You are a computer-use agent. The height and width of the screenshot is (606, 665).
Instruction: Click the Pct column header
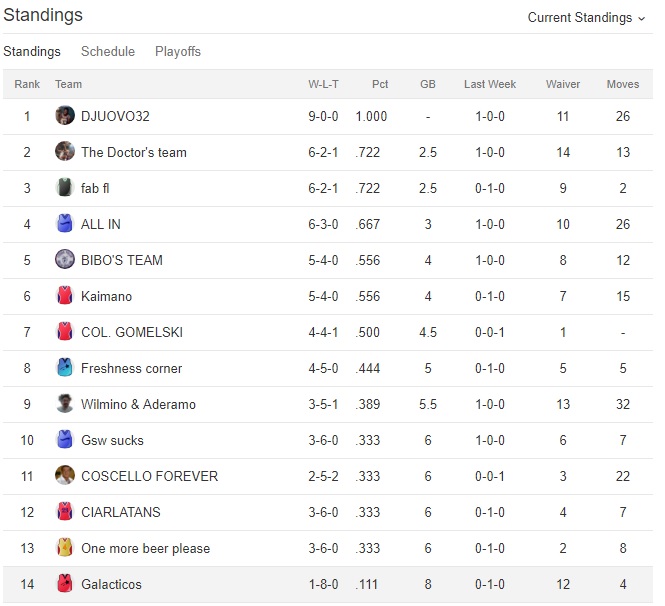point(380,84)
